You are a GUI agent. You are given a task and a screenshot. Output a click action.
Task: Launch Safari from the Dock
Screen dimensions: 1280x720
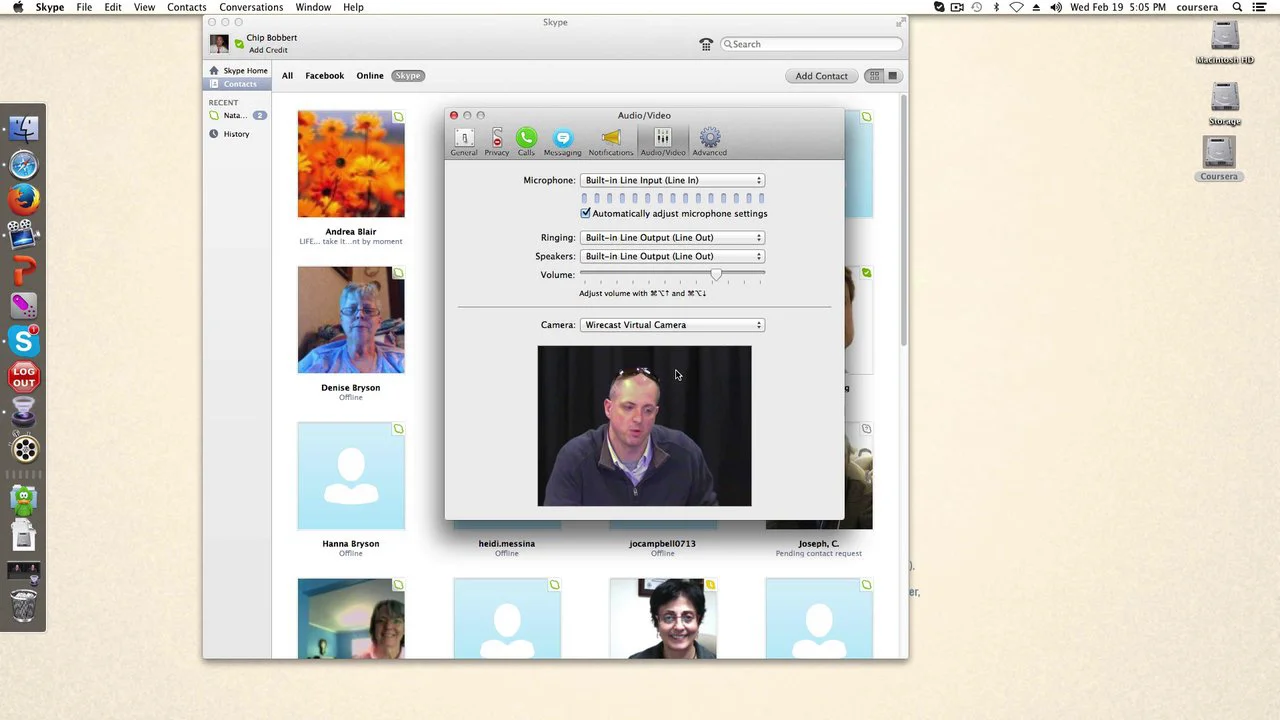(x=24, y=164)
